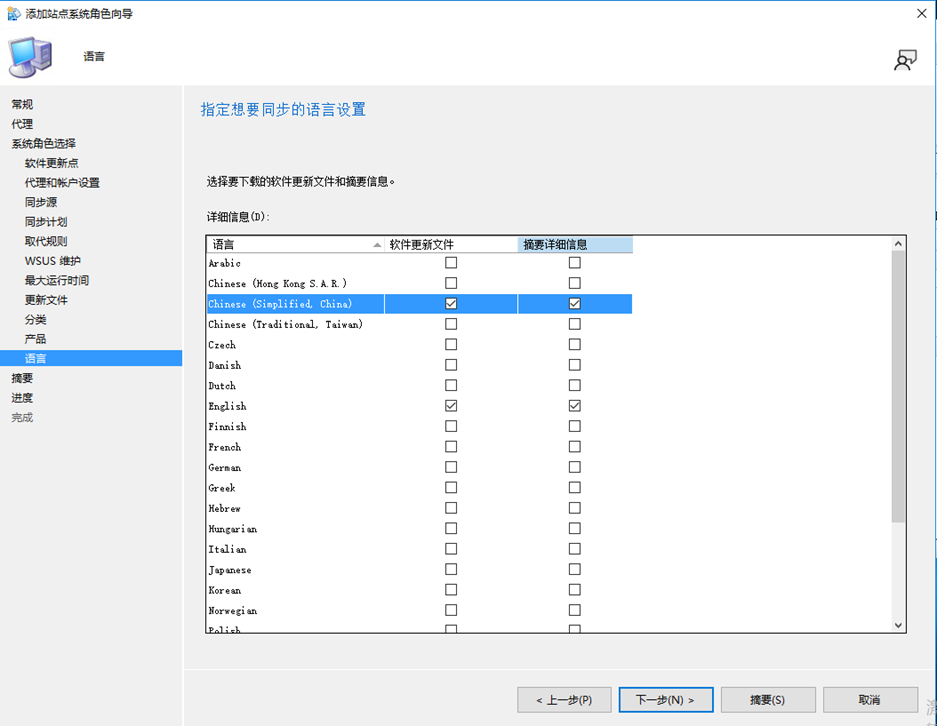Check summary details for German

click(575, 467)
